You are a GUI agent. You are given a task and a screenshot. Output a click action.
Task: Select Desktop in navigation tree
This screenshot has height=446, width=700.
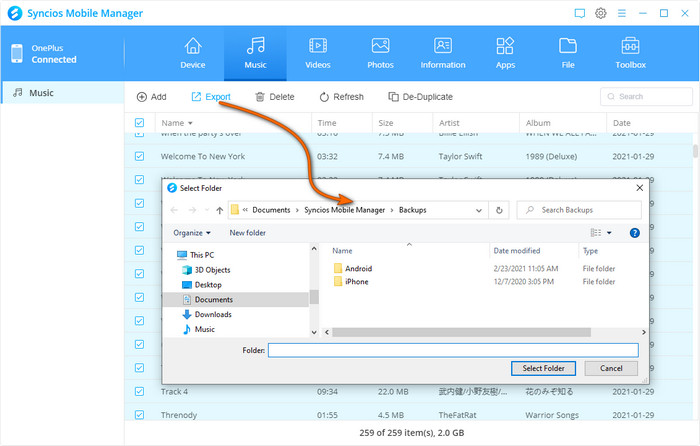click(x=202, y=284)
